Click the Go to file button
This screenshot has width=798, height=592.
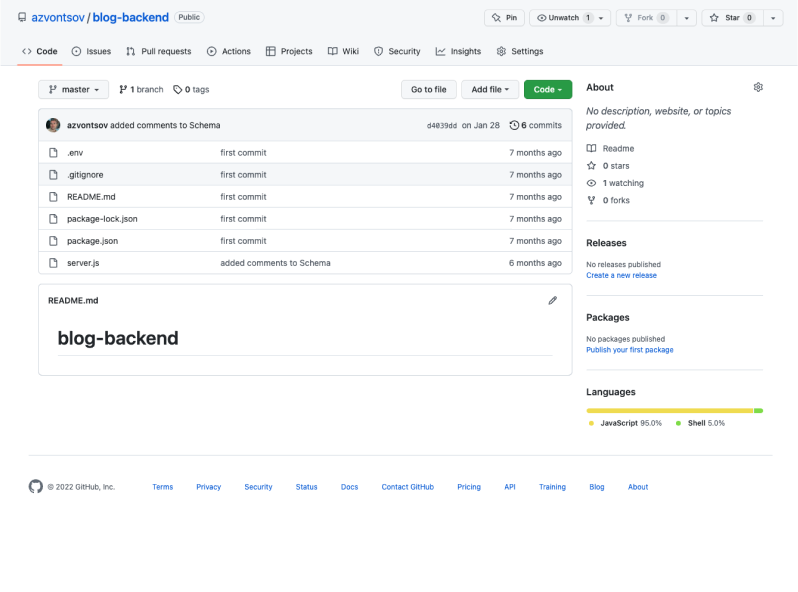[429, 90]
